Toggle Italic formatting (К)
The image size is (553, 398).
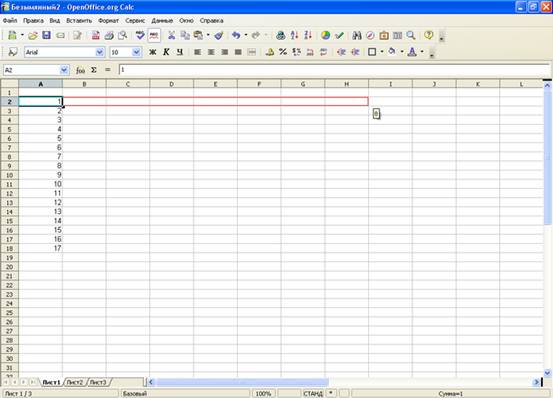tap(166, 52)
